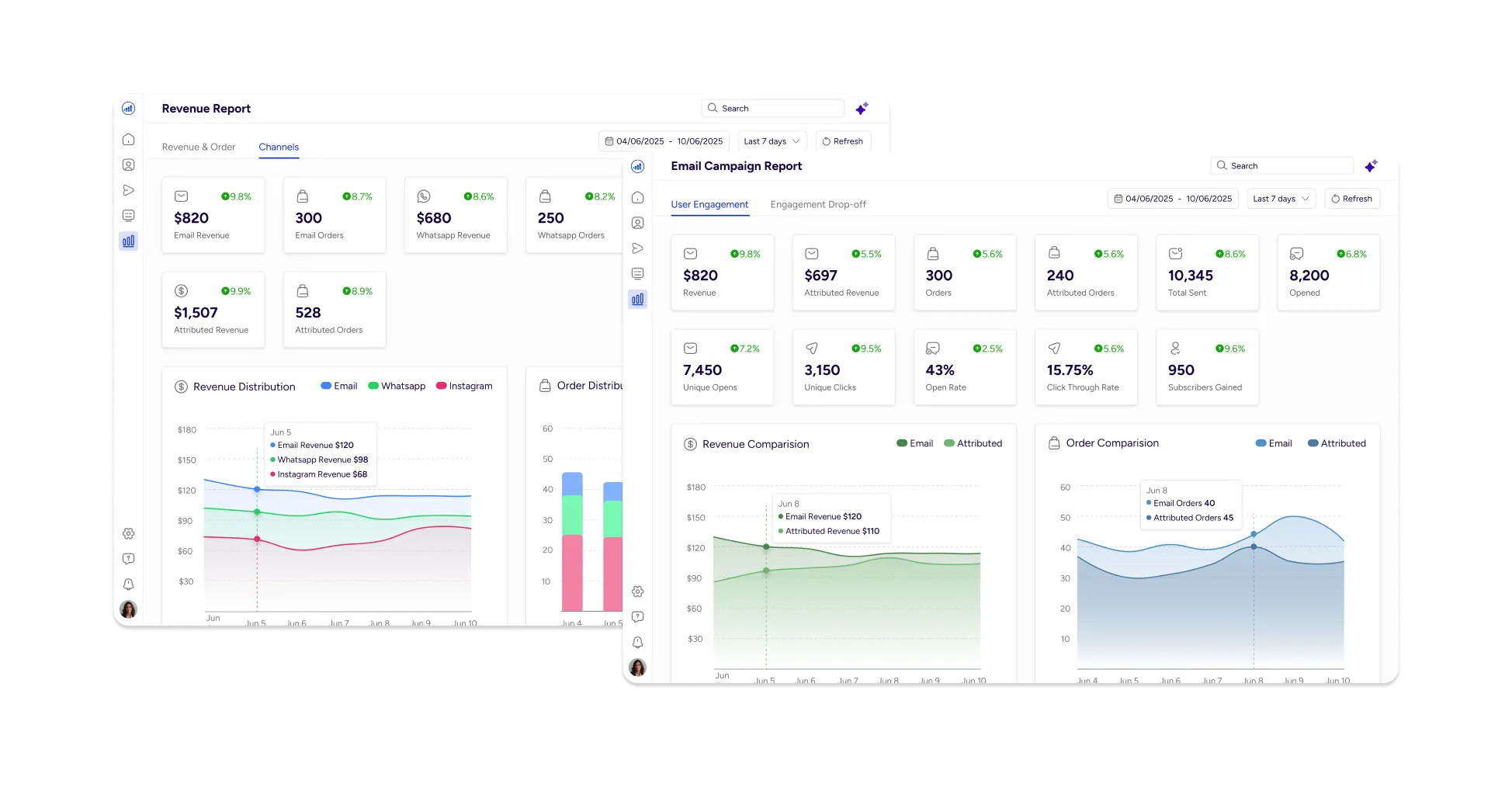
Task: Toggle Whatsapp series in Revenue Distribution legend
Action: 397,386
